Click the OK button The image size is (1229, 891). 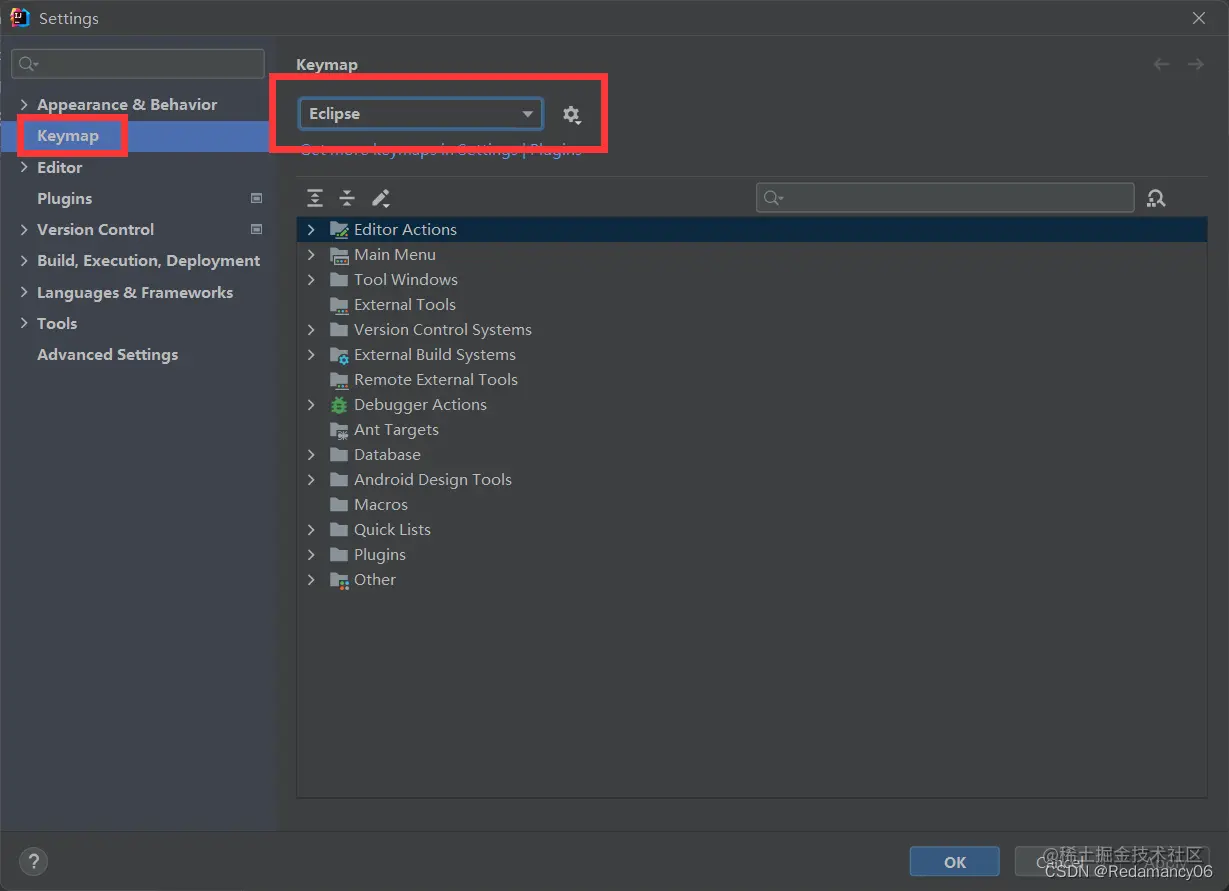955,861
